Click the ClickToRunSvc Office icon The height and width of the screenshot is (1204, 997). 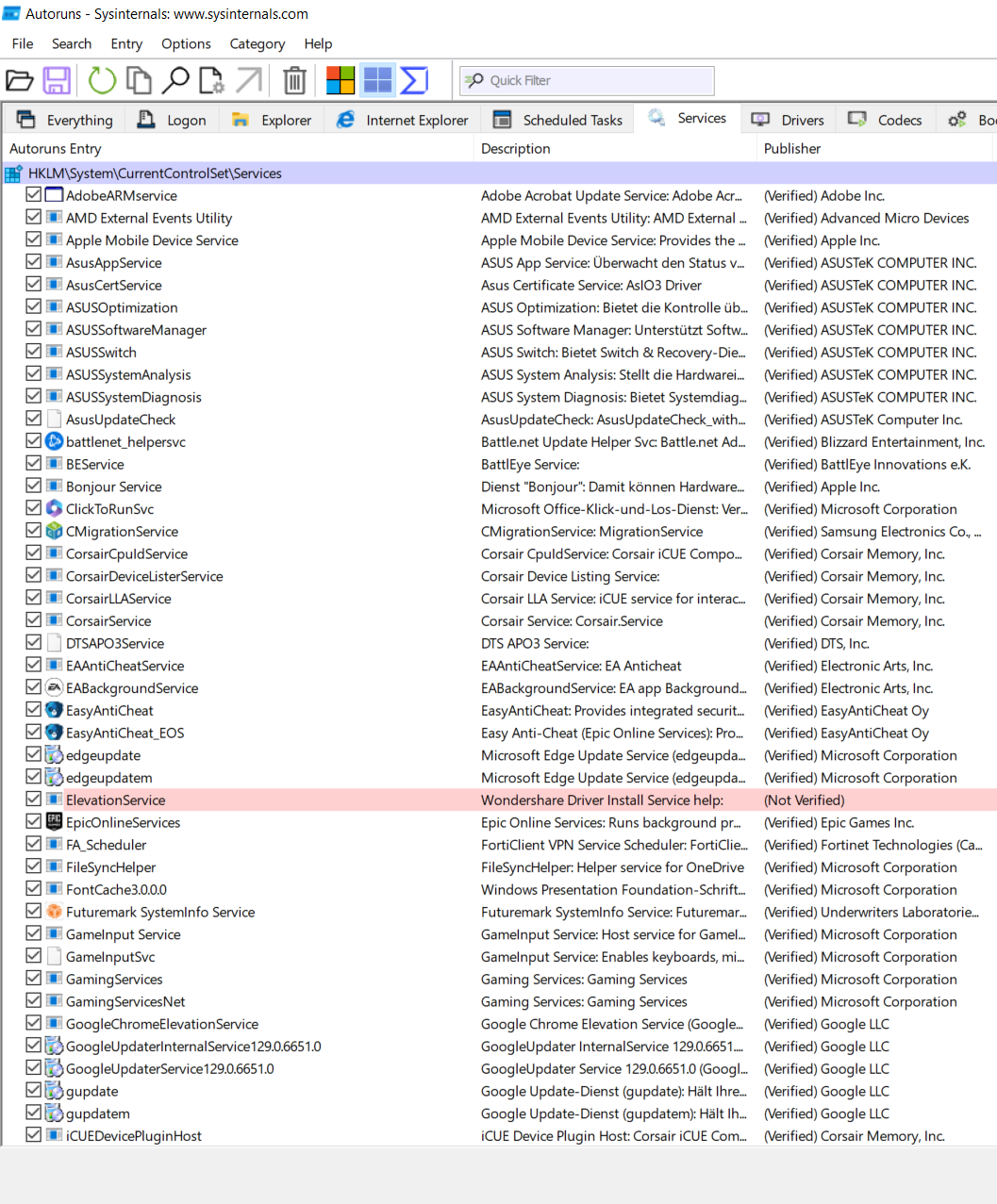click(x=55, y=509)
